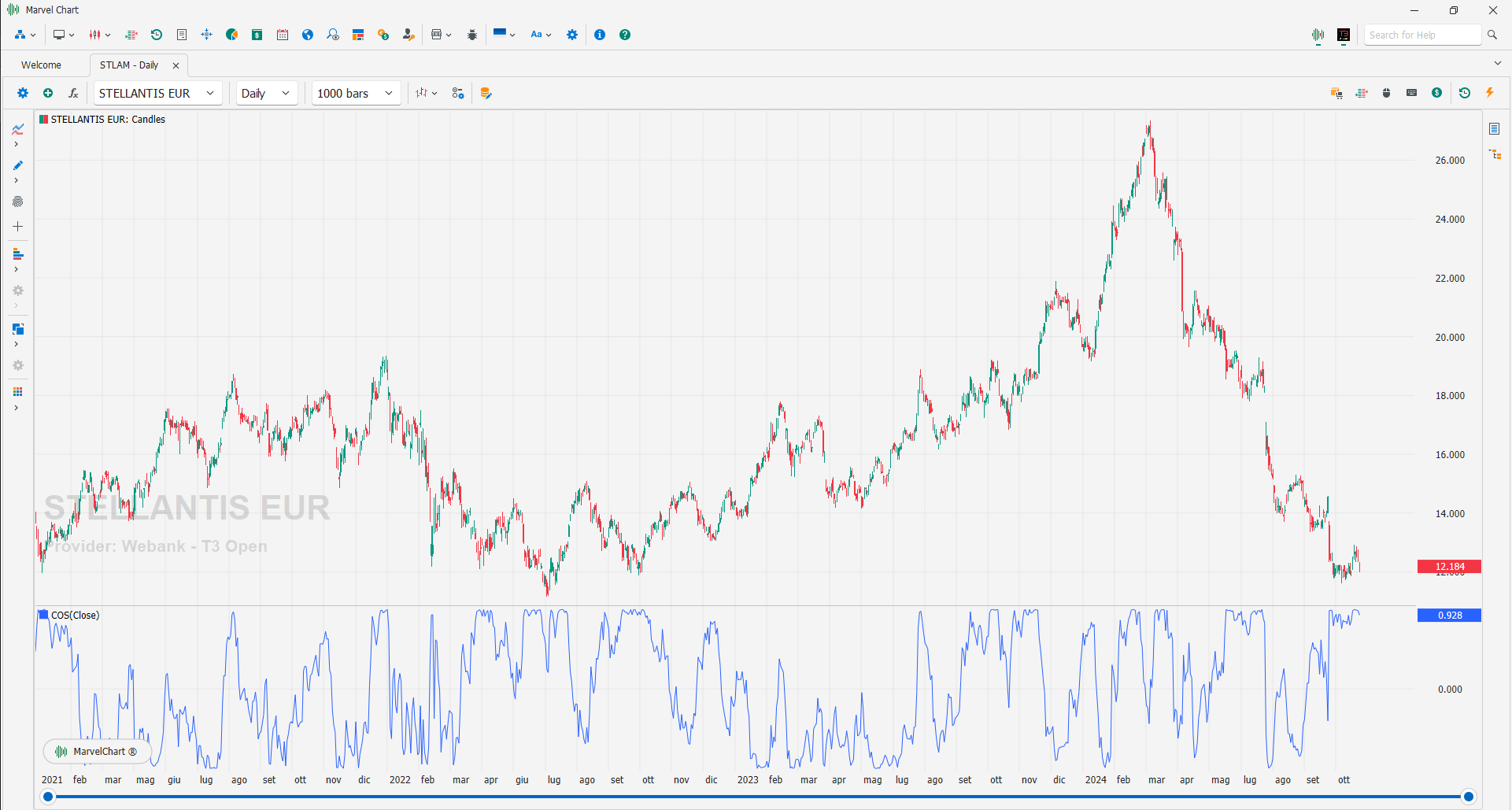Open the tabs list chevron at far right
The image size is (1512, 810).
coord(1497,64)
